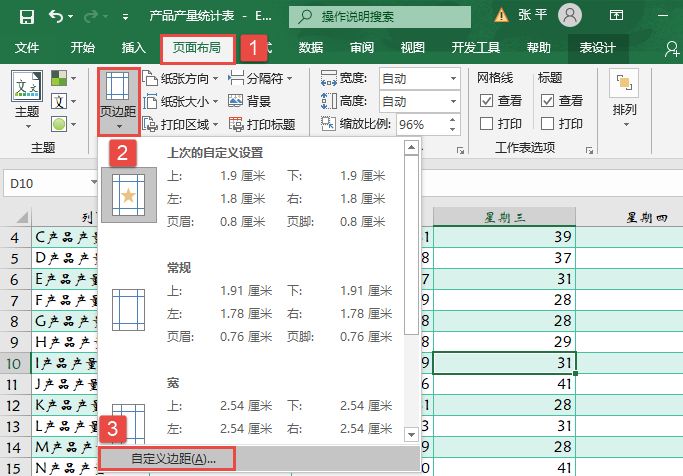Click the D10 name box
This screenshot has height=476, width=683.
click(x=50, y=183)
